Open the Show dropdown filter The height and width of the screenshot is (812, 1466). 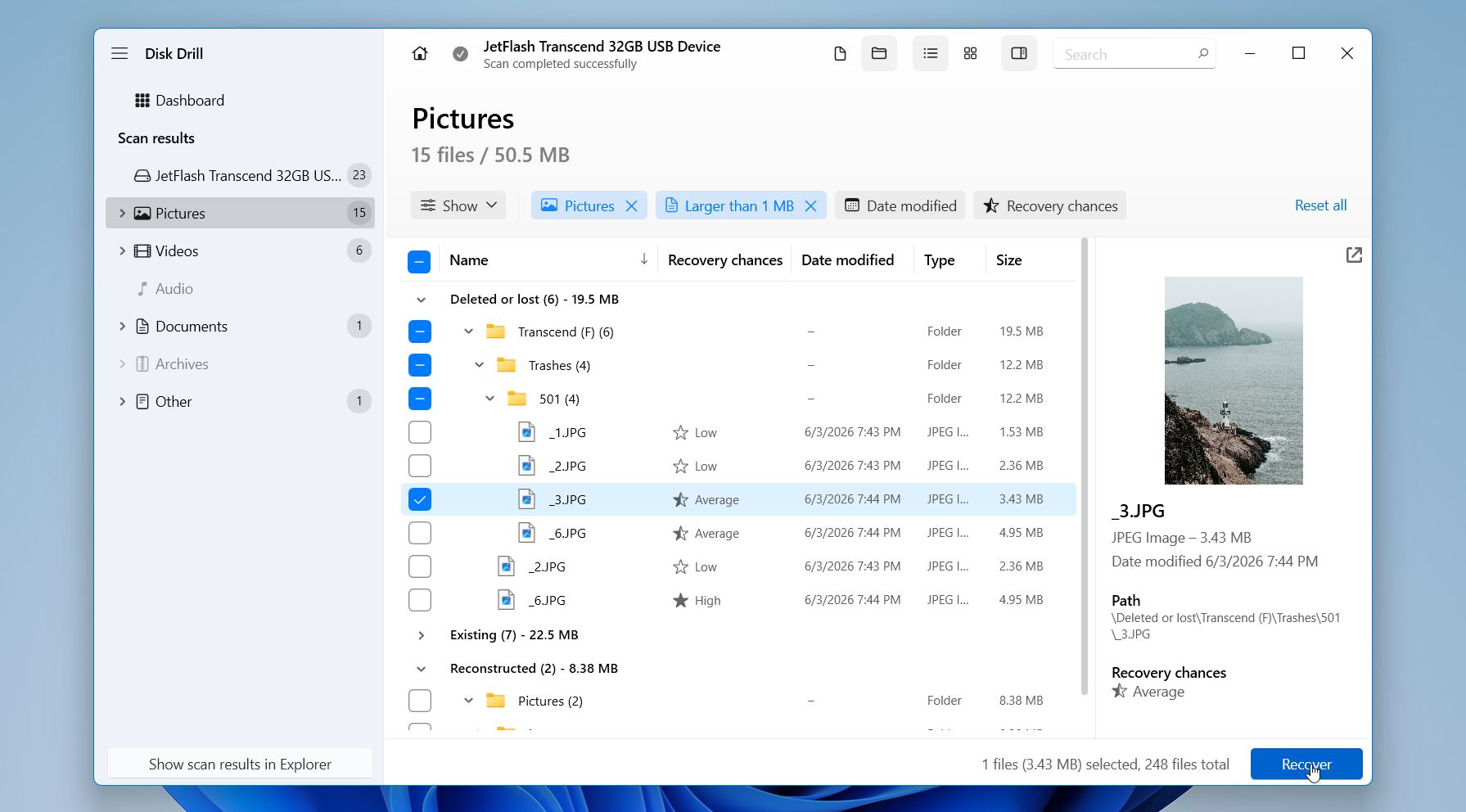(x=458, y=205)
